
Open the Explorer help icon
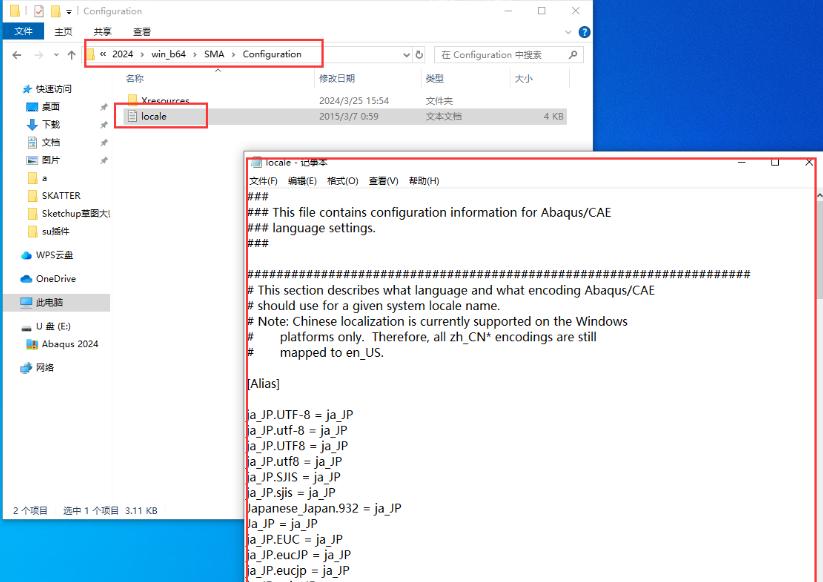[x=584, y=32]
